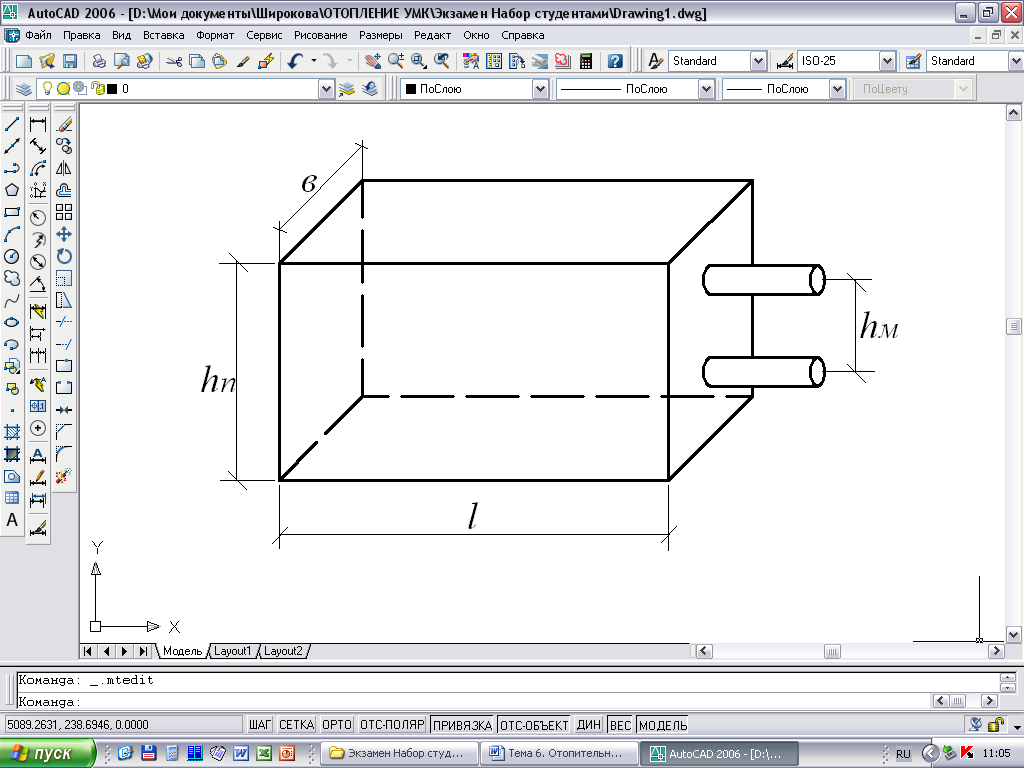Jump to the last layout tab arrow
This screenshot has width=1024, height=768.
tap(143, 651)
